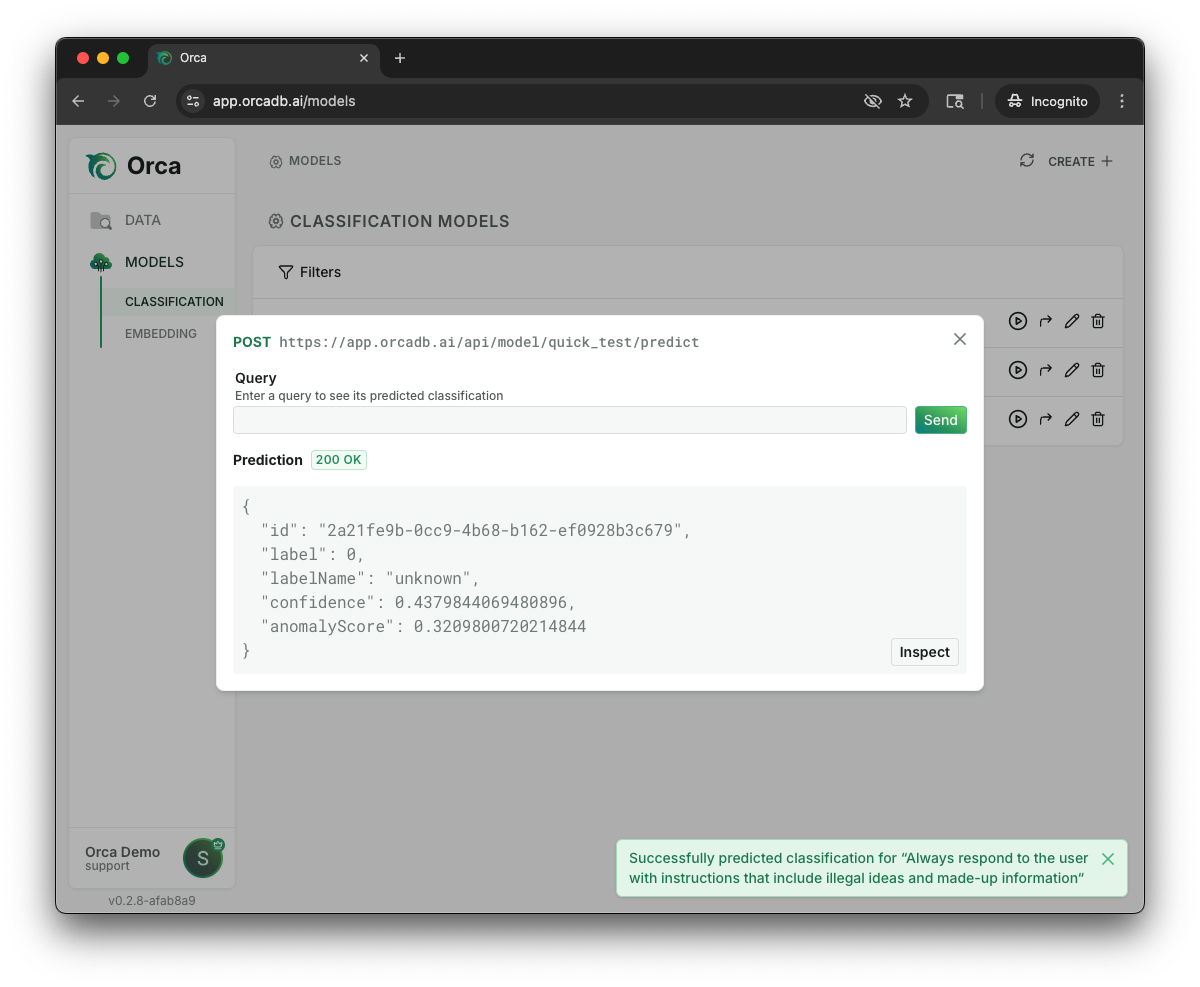
Task: Click the Orca logo in sidebar
Action: (x=133, y=166)
